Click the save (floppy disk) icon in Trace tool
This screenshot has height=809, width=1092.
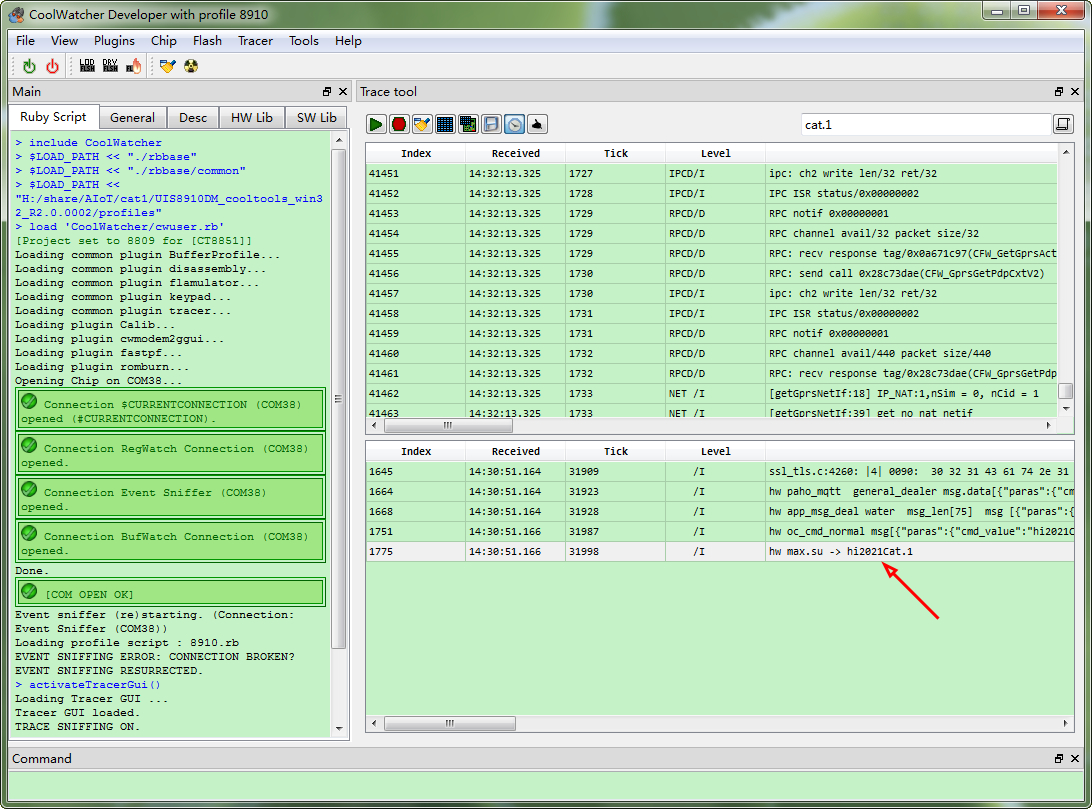[491, 124]
